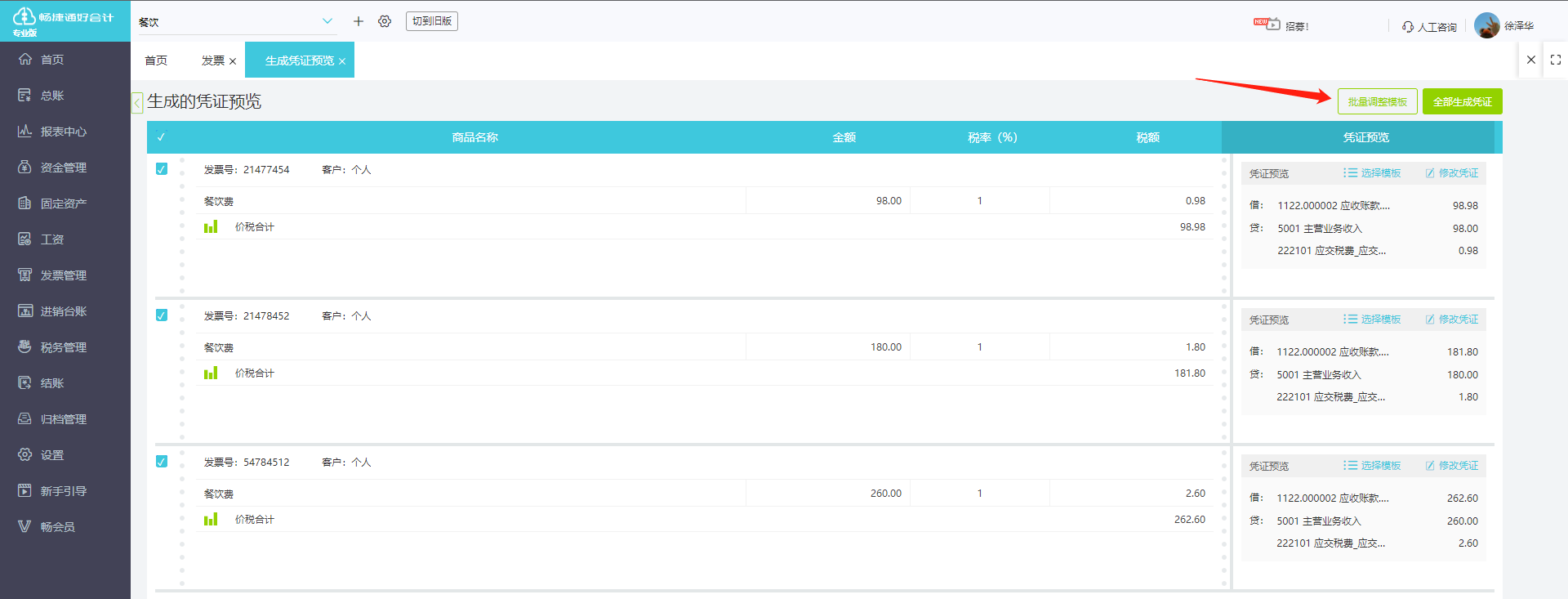Click the 生成的凭证预览 page title
Viewport: 1568px width, 599px height.
point(204,101)
